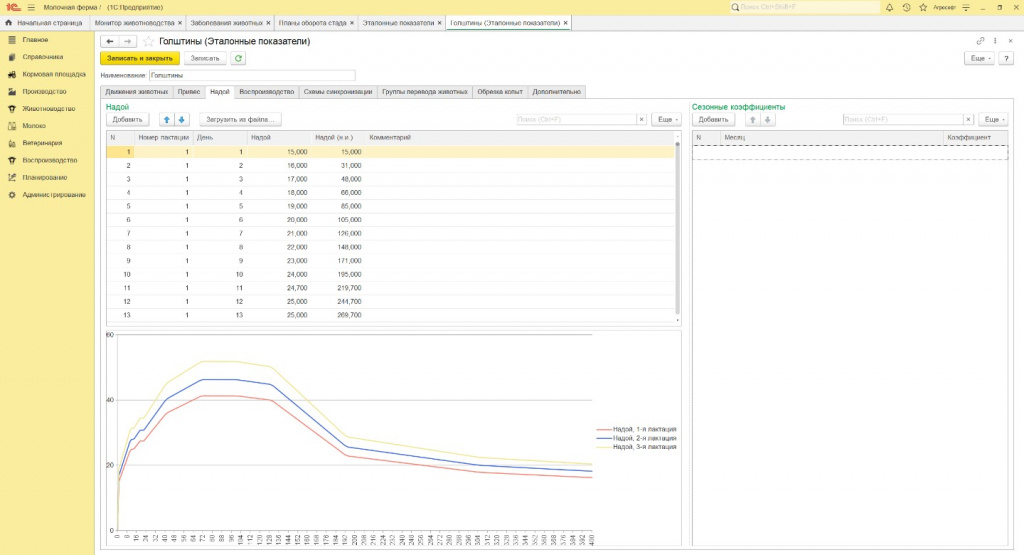The image size is (1024, 555).
Task: Add this form to favorites with star icon
Action: click(x=149, y=41)
